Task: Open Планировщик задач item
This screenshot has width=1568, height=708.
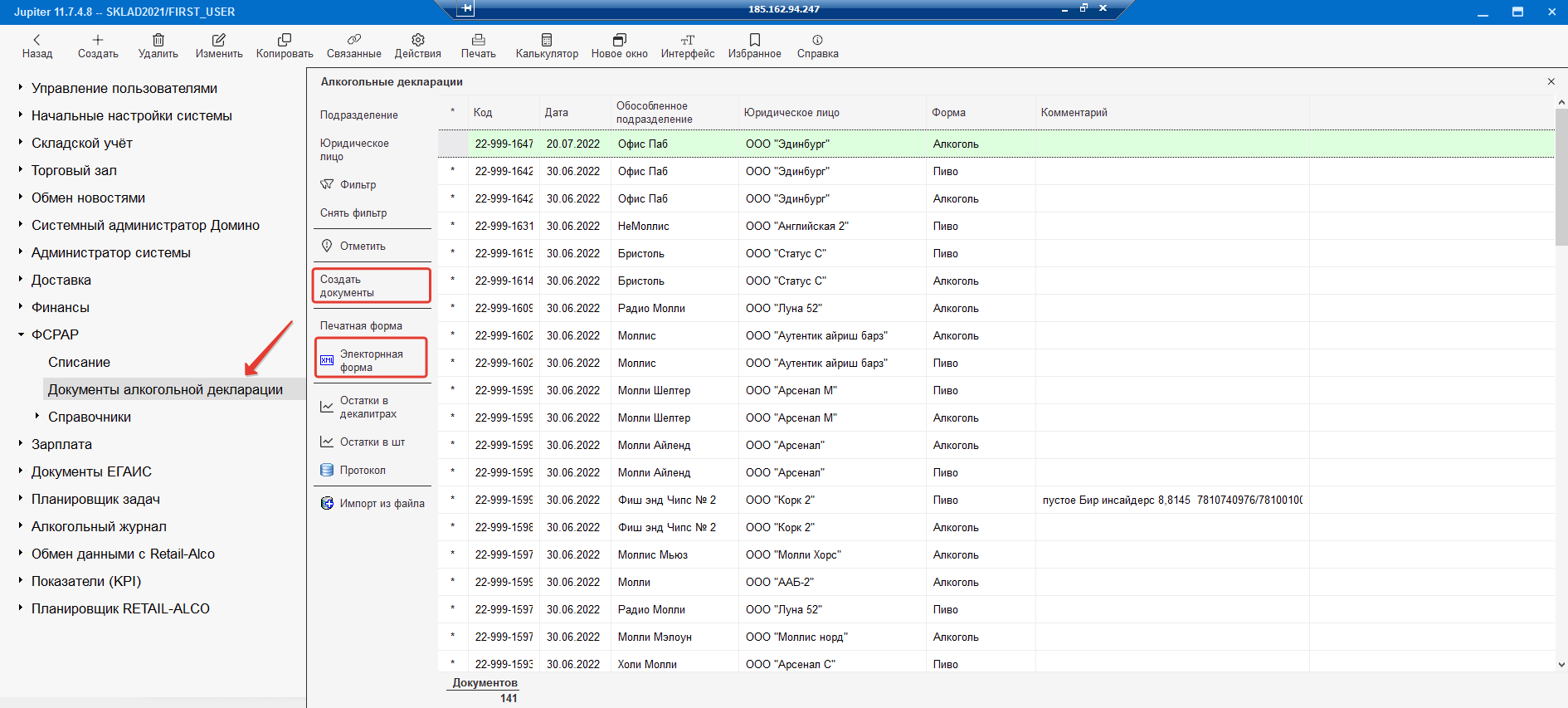Action: 95,499
